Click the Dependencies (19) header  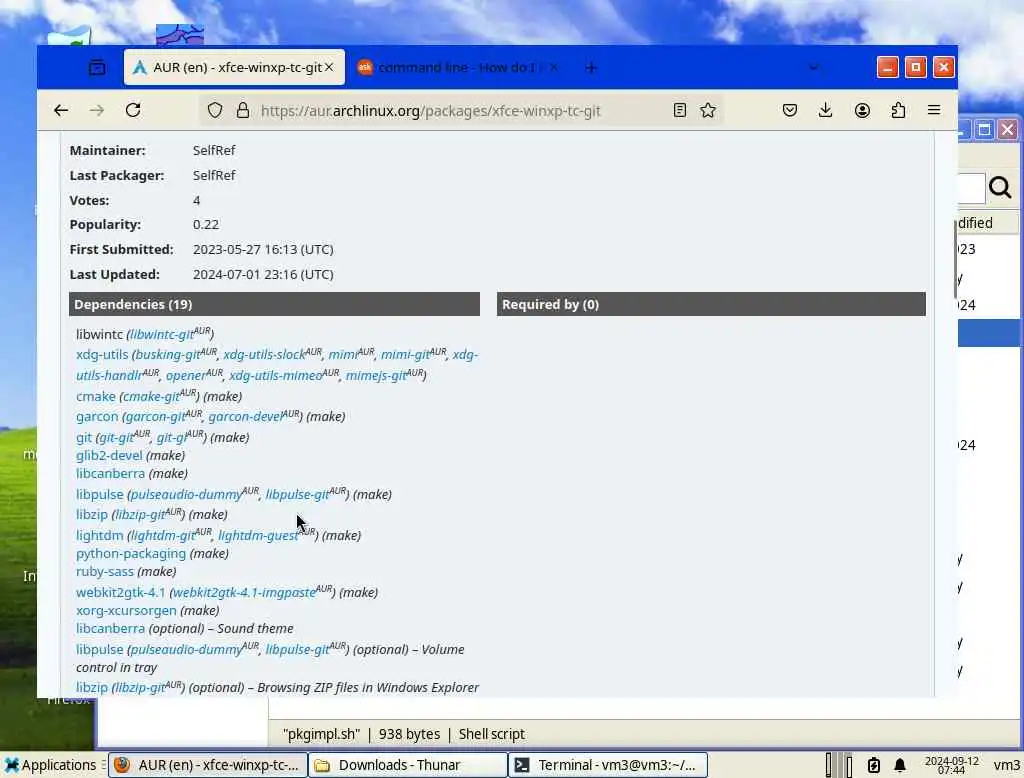(274, 304)
